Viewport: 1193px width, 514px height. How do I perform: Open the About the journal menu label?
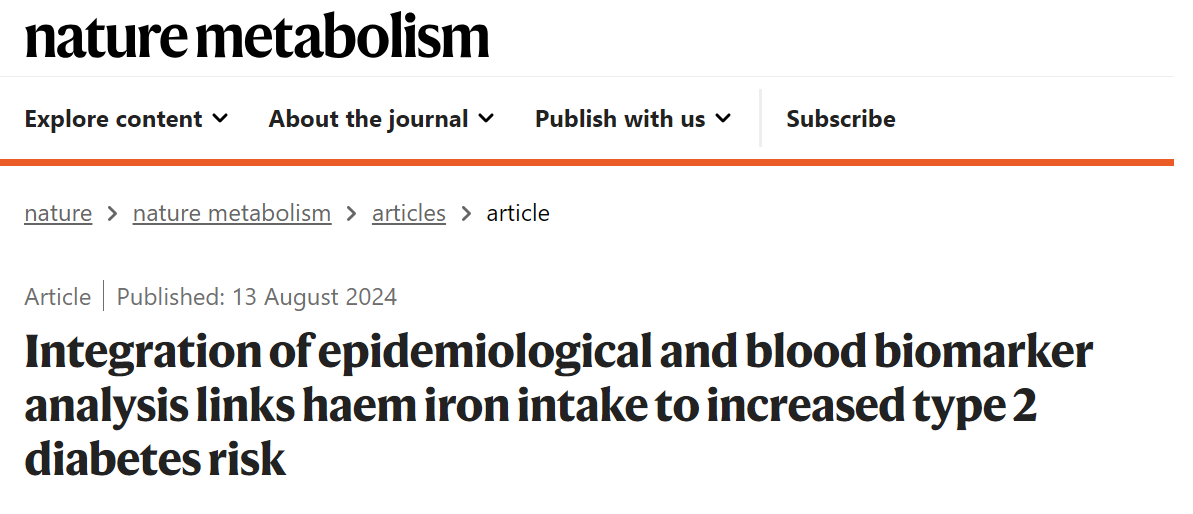[x=368, y=119]
